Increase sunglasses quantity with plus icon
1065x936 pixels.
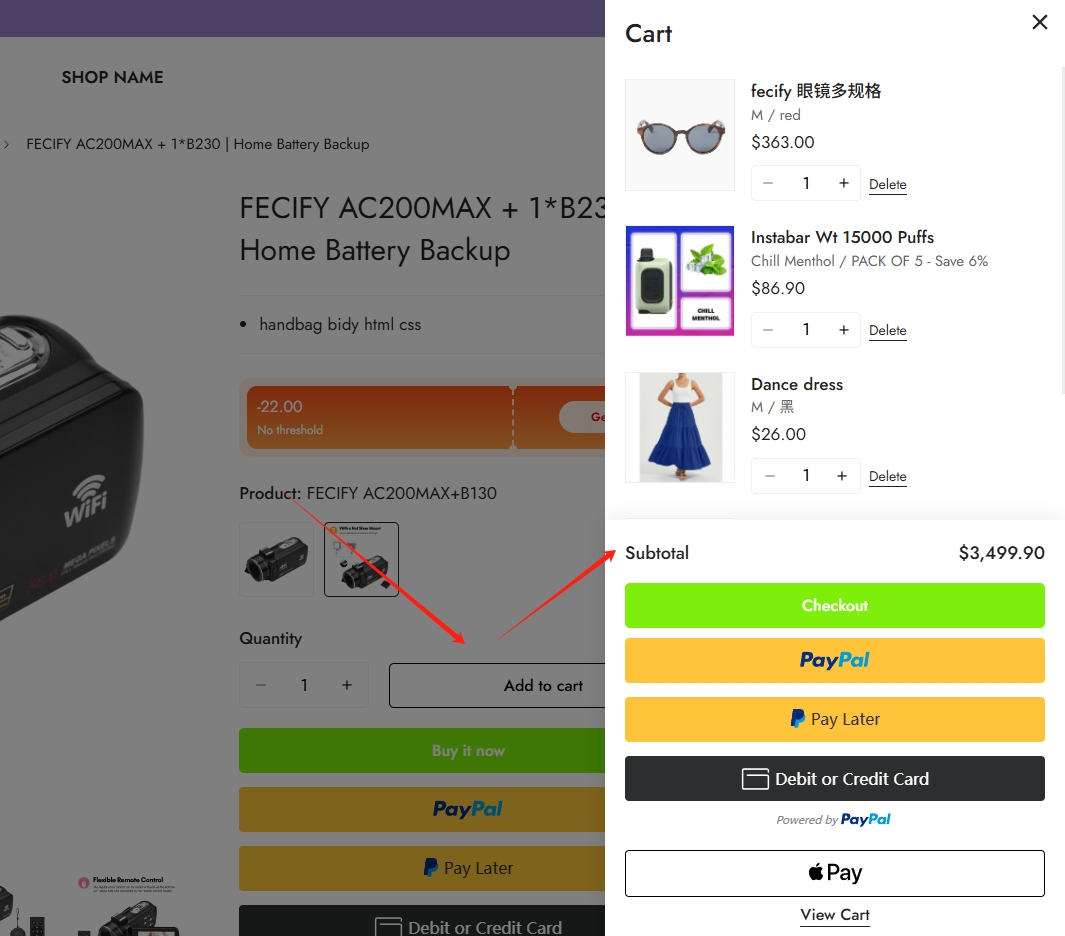pos(844,183)
